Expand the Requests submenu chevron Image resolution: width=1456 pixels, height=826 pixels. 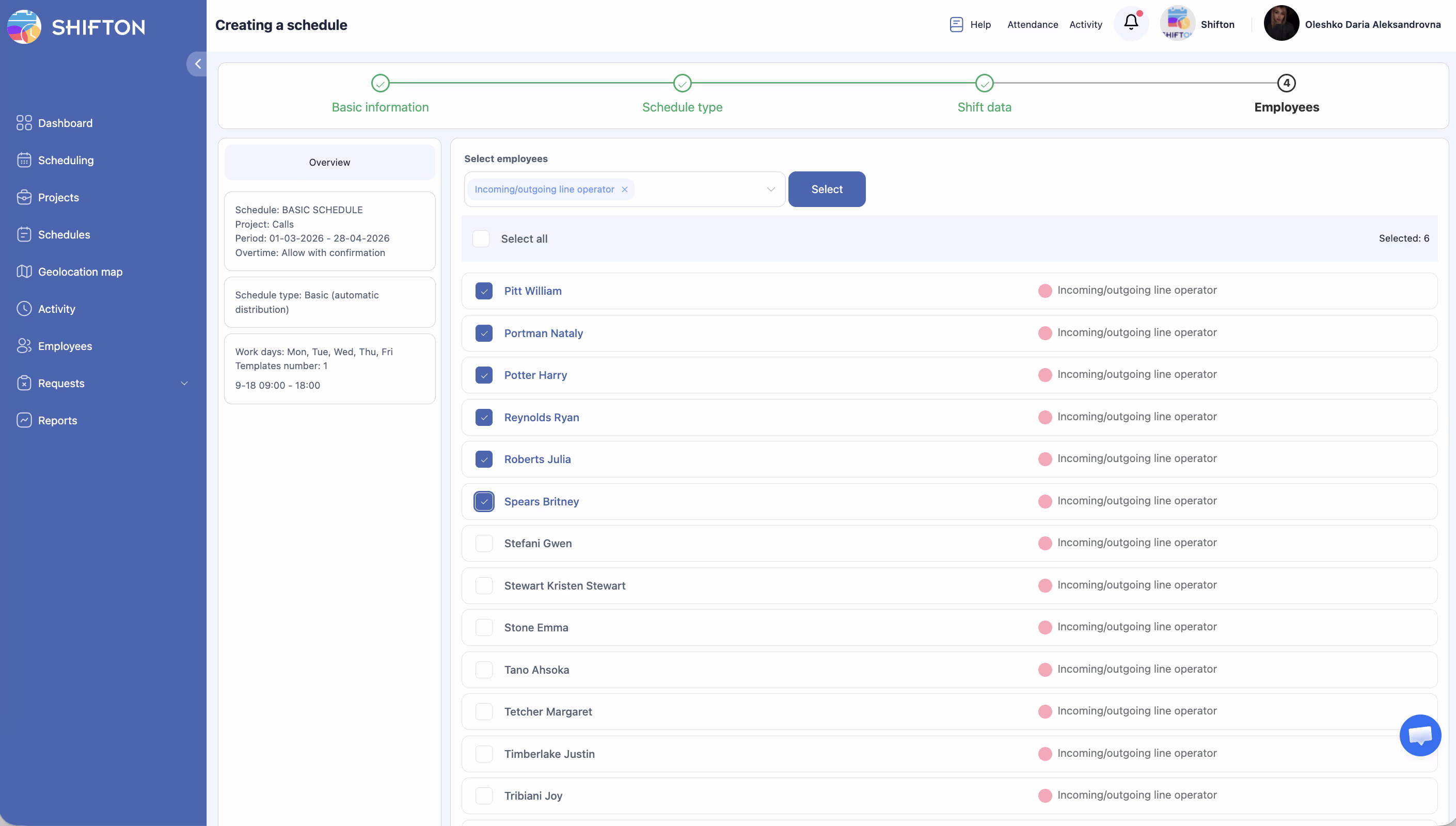(184, 384)
